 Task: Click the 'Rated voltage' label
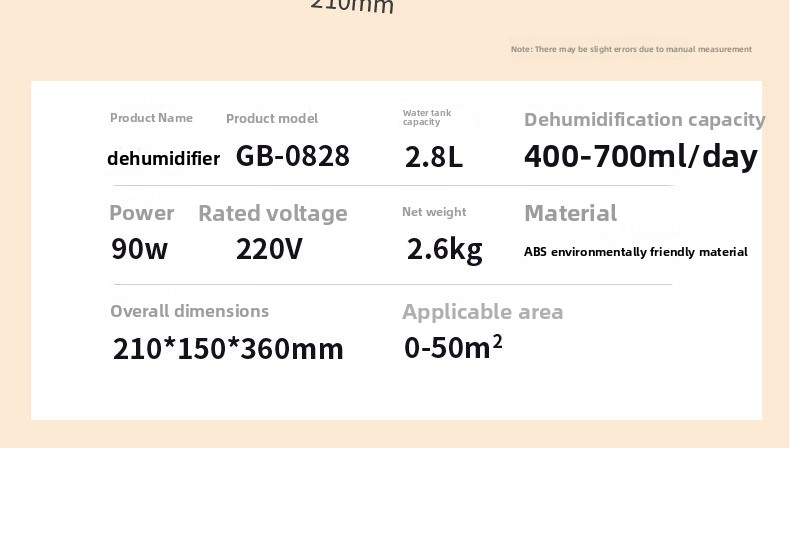pyautogui.click(x=273, y=214)
